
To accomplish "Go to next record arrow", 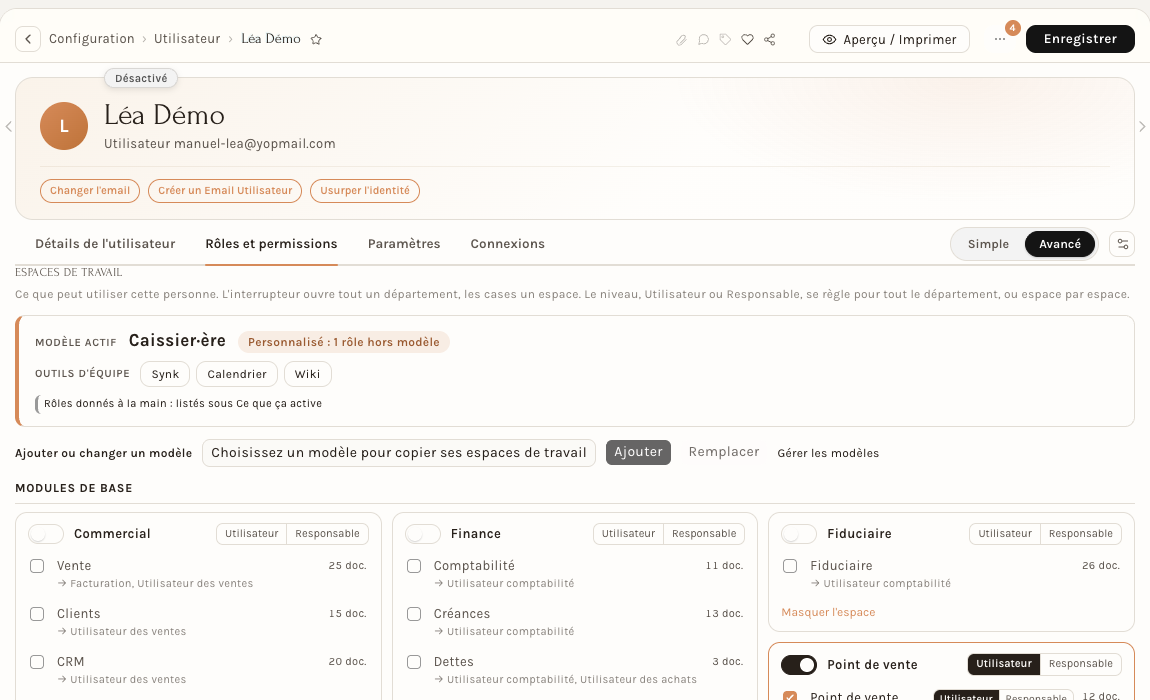I will pyautogui.click(x=1142, y=126).
